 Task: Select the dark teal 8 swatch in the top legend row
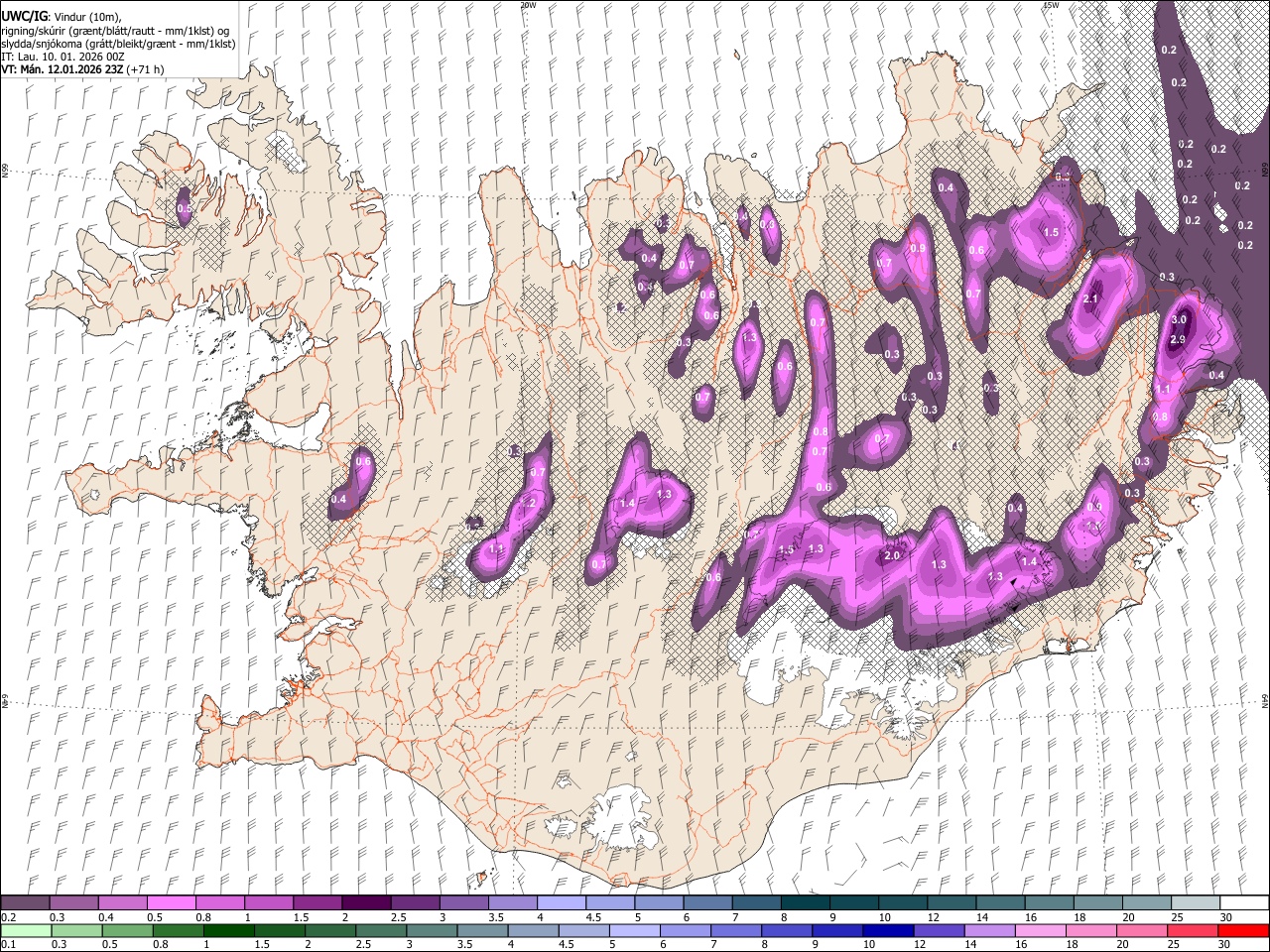coord(805,902)
